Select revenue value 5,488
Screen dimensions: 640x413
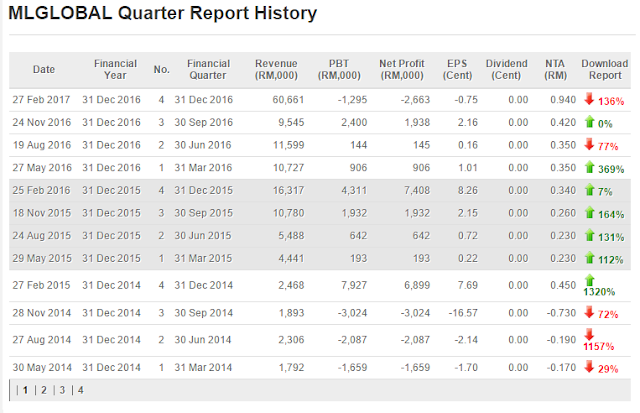tap(291, 235)
